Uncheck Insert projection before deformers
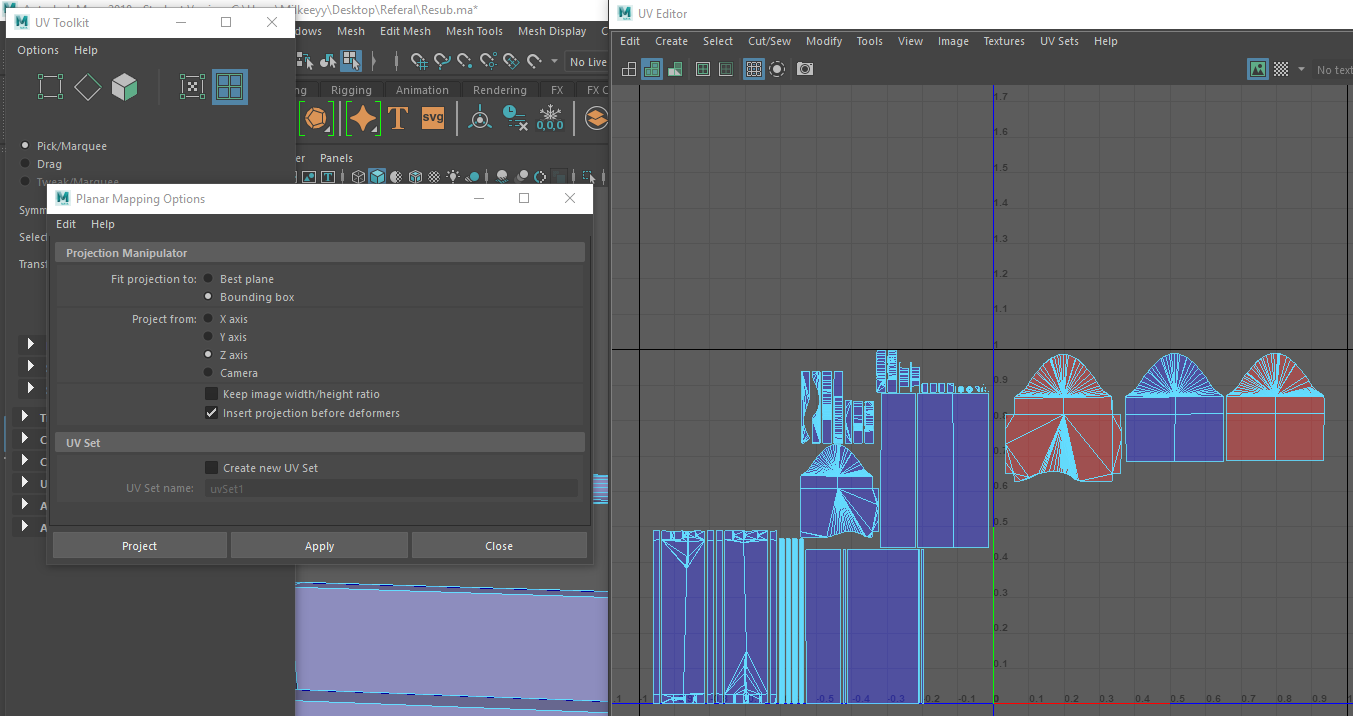Viewport: 1353px width, 716px height. coord(211,413)
